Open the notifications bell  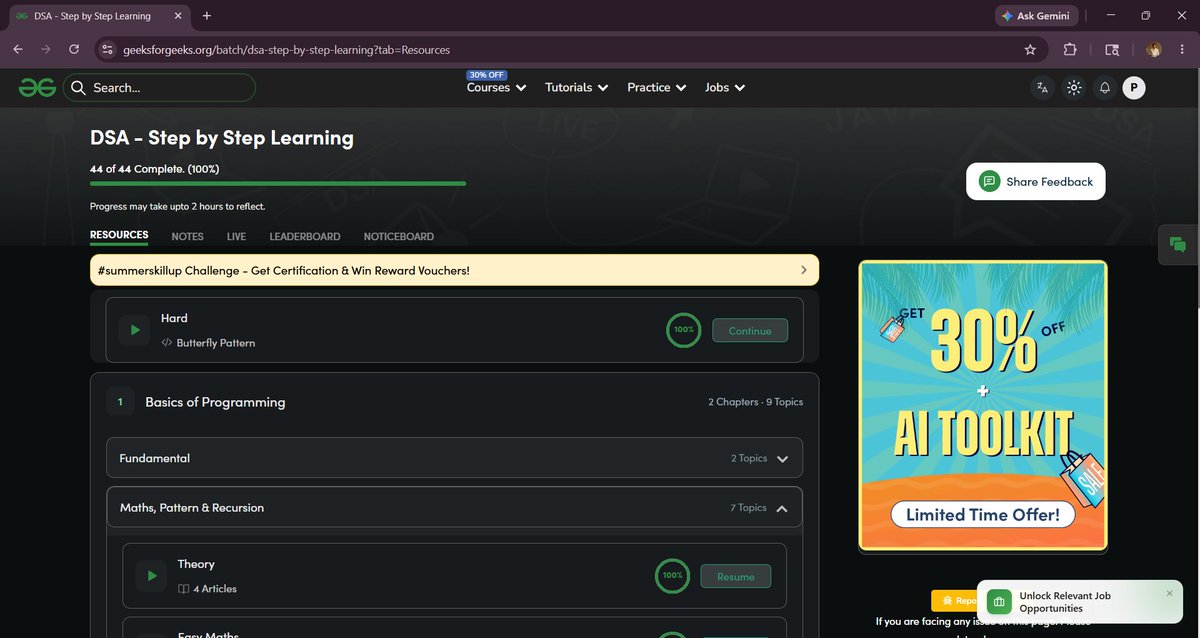point(1105,88)
